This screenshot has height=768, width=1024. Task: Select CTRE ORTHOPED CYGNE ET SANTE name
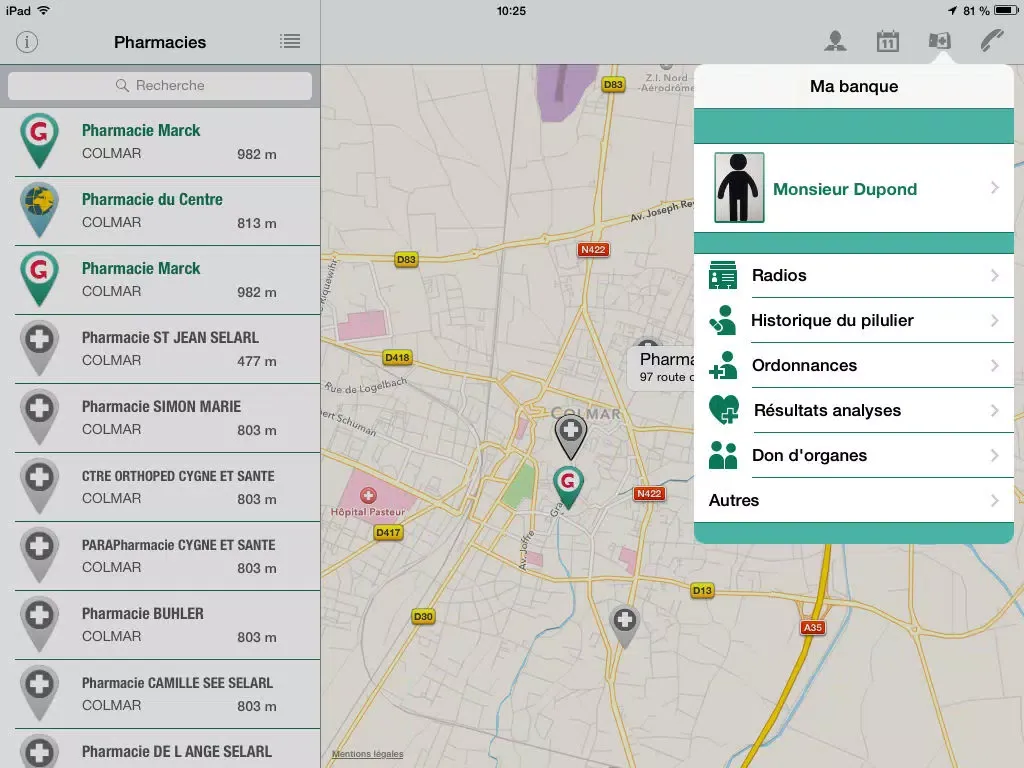coord(178,476)
